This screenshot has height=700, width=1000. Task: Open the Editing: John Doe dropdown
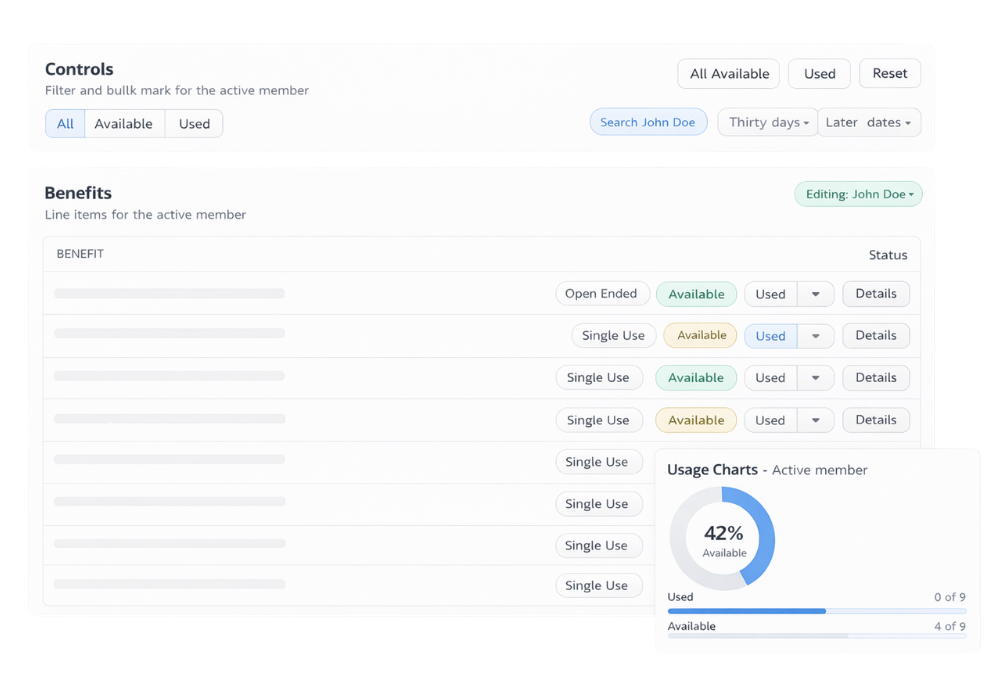[857, 193]
